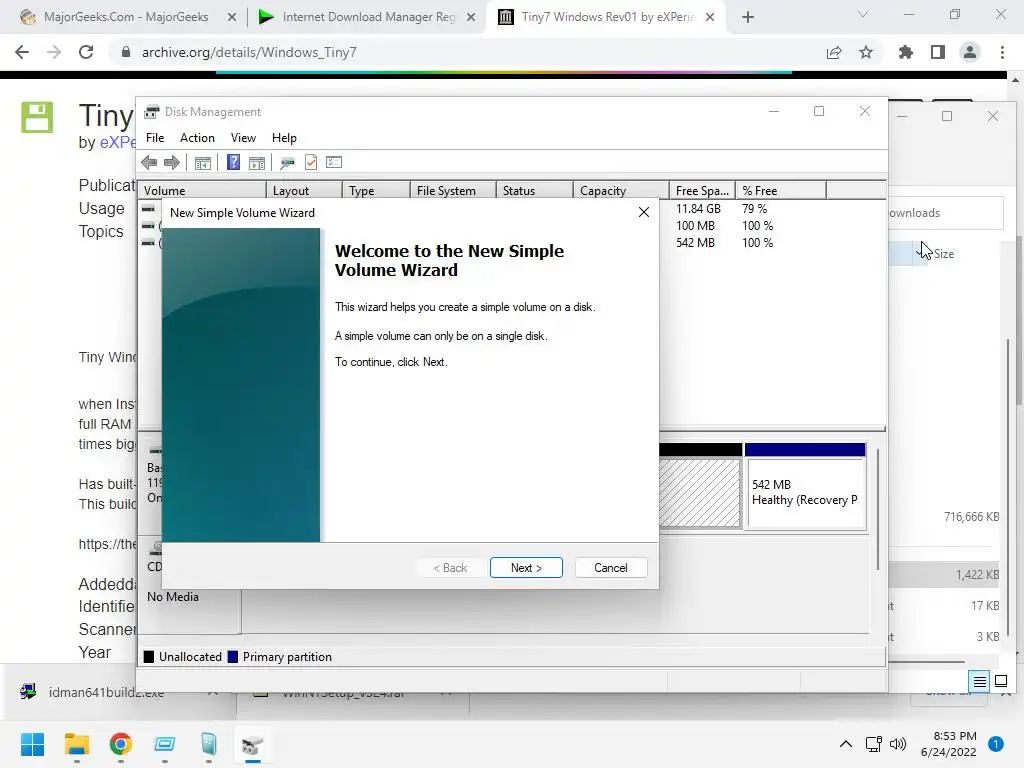This screenshot has width=1024, height=768.
Task: Open a new Chrome tab with plus button
Action: point(748,17)
